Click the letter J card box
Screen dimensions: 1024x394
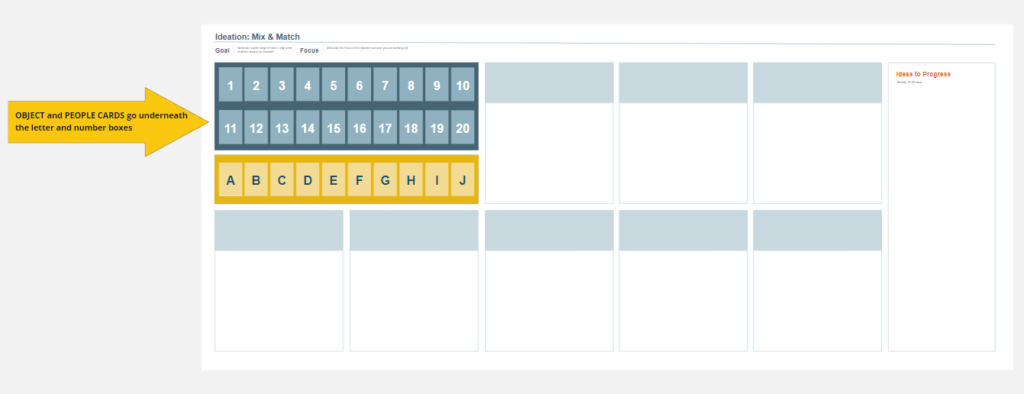point(462,180)
